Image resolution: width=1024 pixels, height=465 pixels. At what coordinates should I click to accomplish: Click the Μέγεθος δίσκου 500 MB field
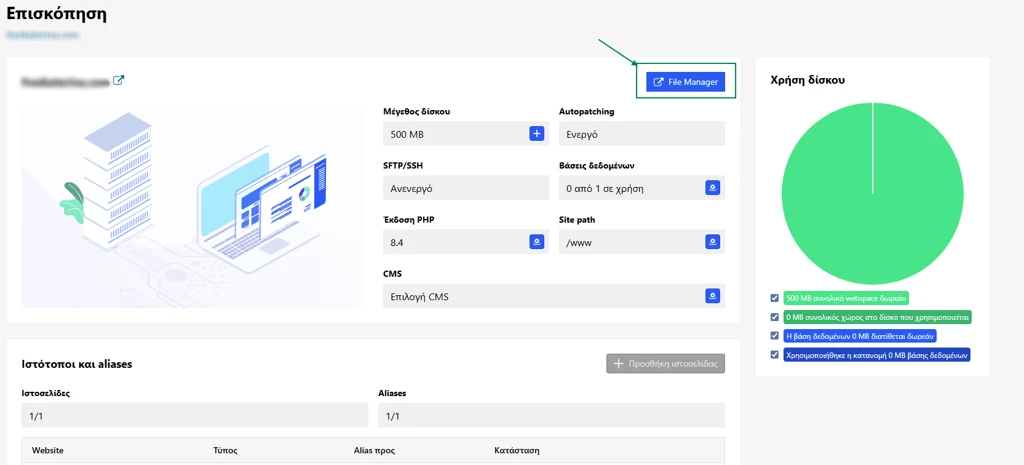tap(466, 134)
